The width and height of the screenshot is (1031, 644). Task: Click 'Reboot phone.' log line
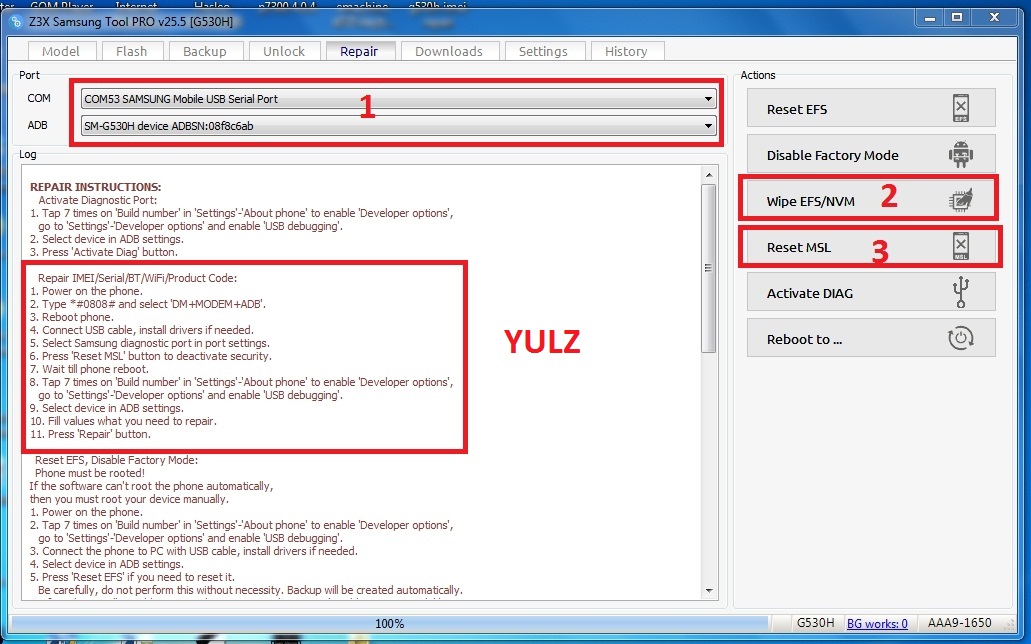pos(72,317)
